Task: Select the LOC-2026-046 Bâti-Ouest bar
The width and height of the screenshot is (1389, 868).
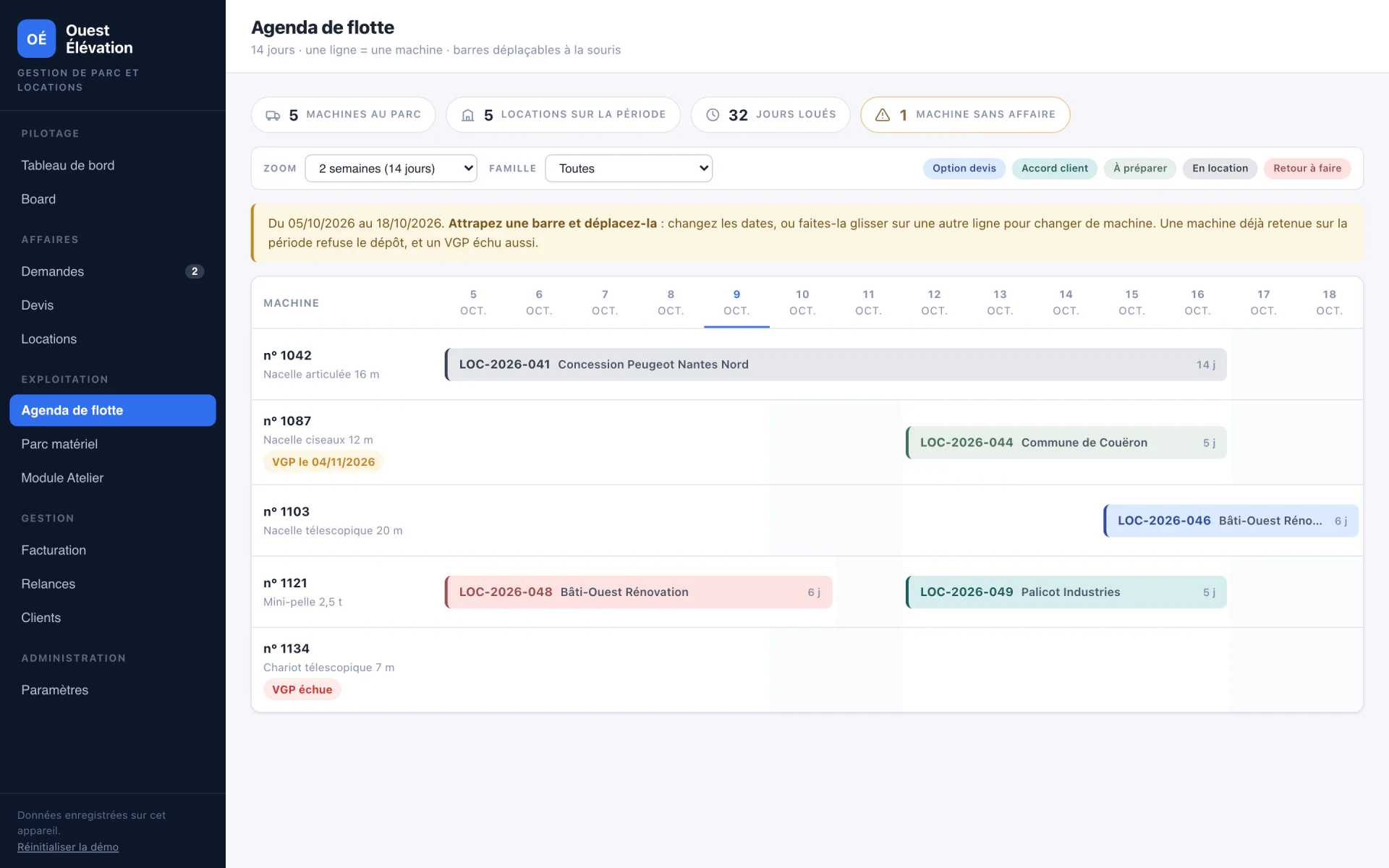Action: click(1231, 521)
